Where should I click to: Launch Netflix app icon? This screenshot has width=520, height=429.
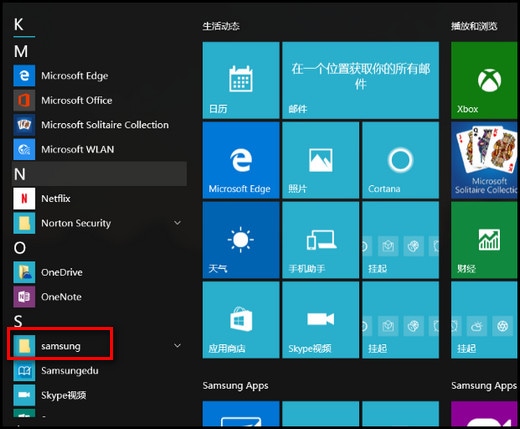[24, 199]
